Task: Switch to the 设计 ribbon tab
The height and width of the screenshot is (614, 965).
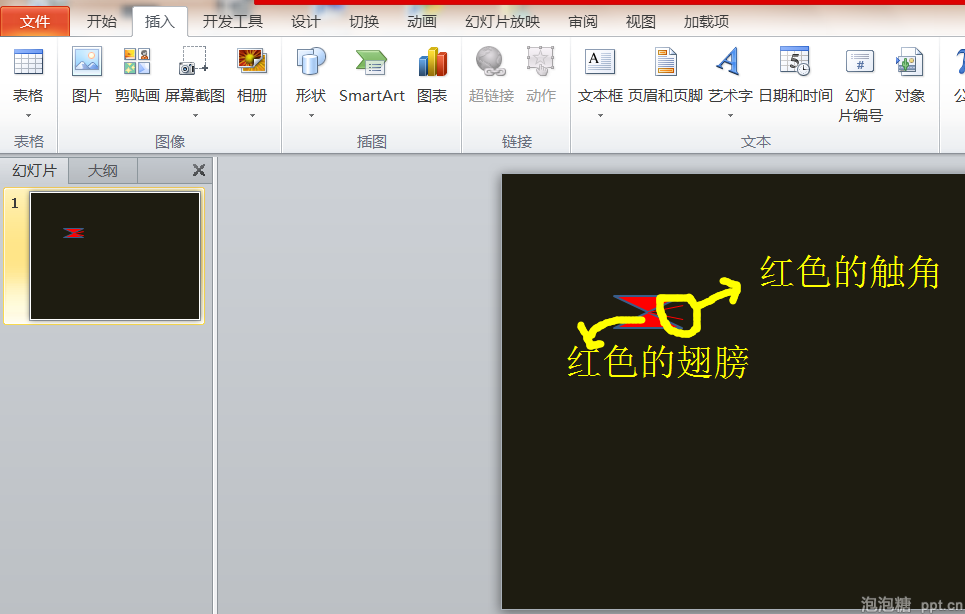Action: click(306, 21)
